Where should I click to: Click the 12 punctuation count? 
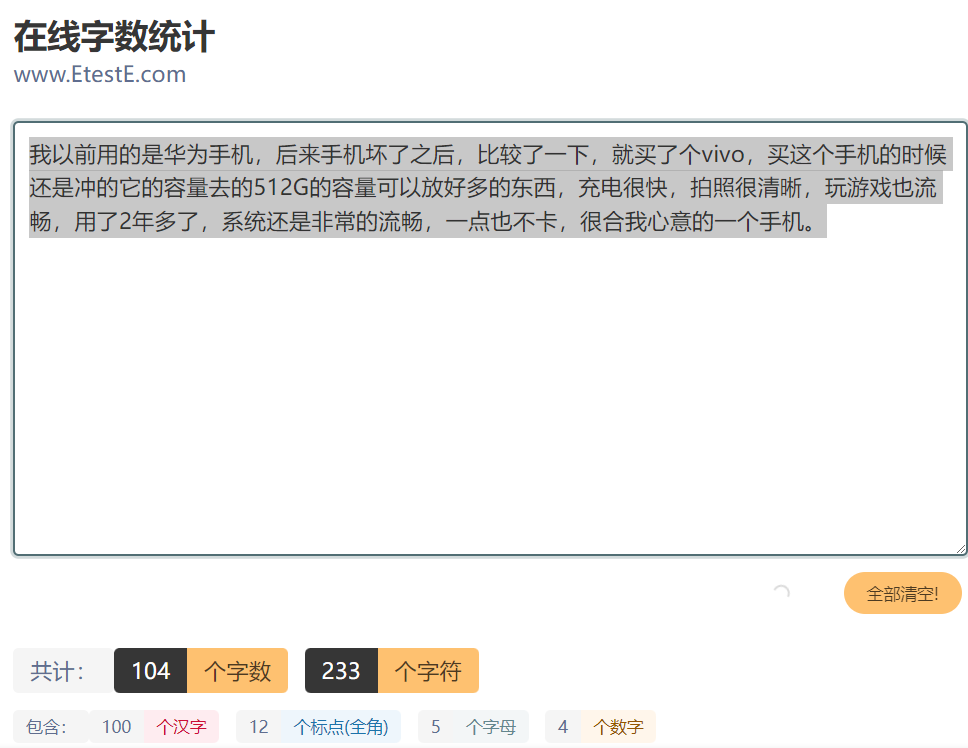tap(259, 726)
